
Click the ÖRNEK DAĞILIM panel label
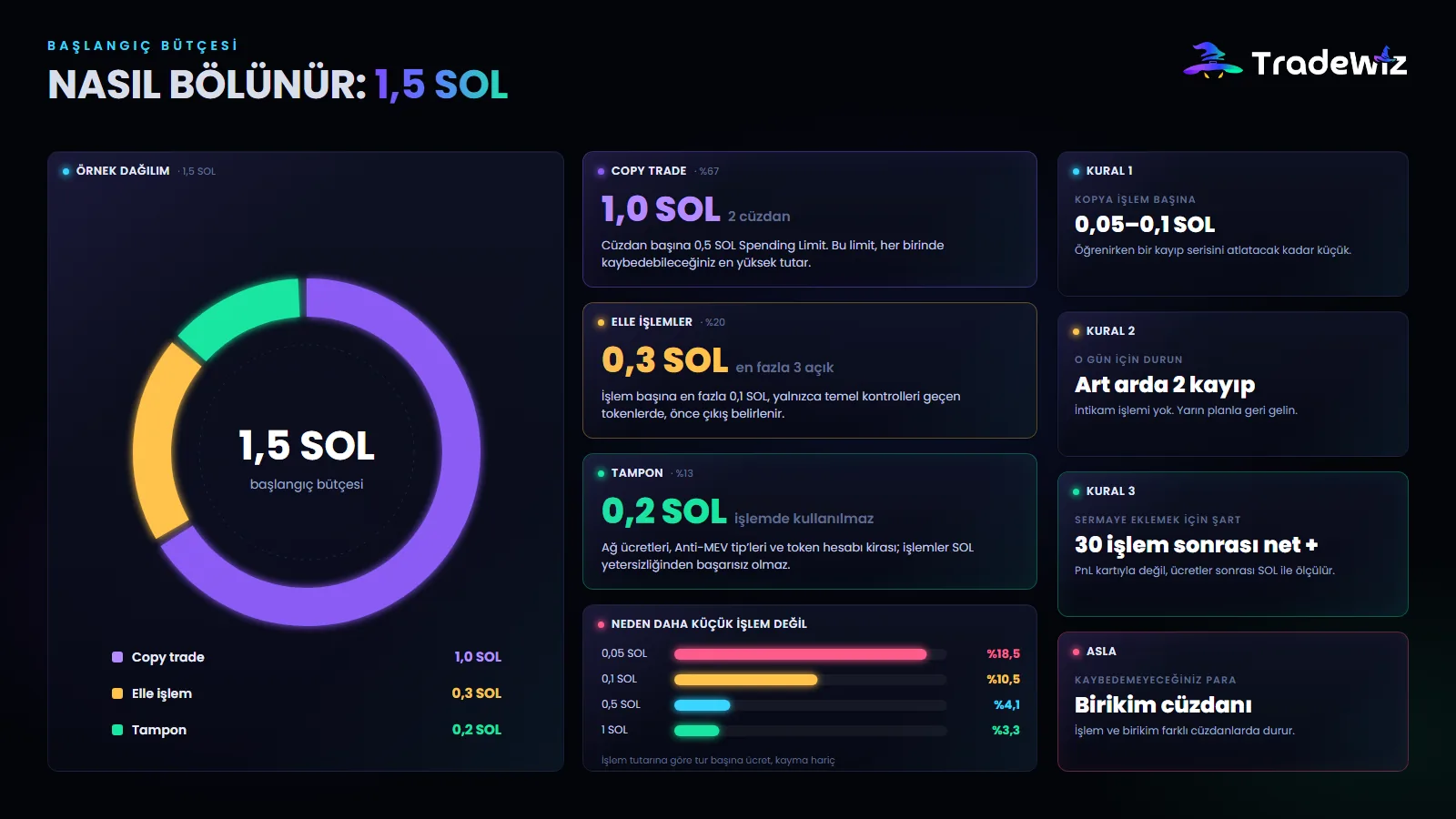point(123,171)
